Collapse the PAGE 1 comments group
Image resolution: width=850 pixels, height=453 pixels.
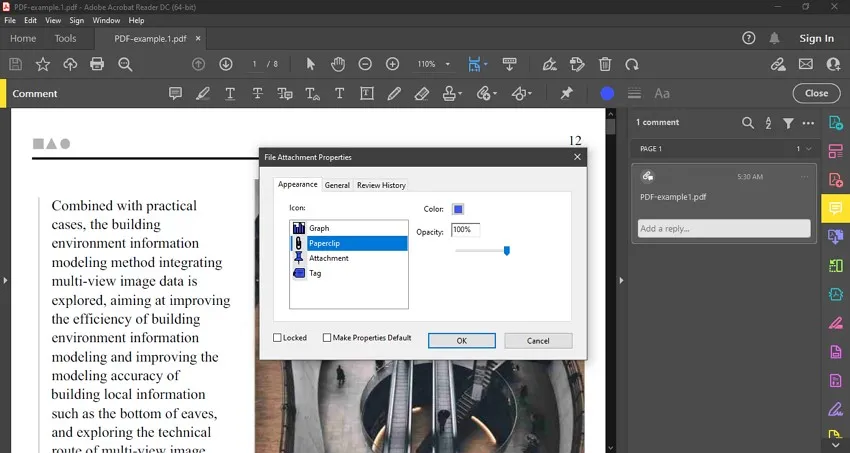808,149
